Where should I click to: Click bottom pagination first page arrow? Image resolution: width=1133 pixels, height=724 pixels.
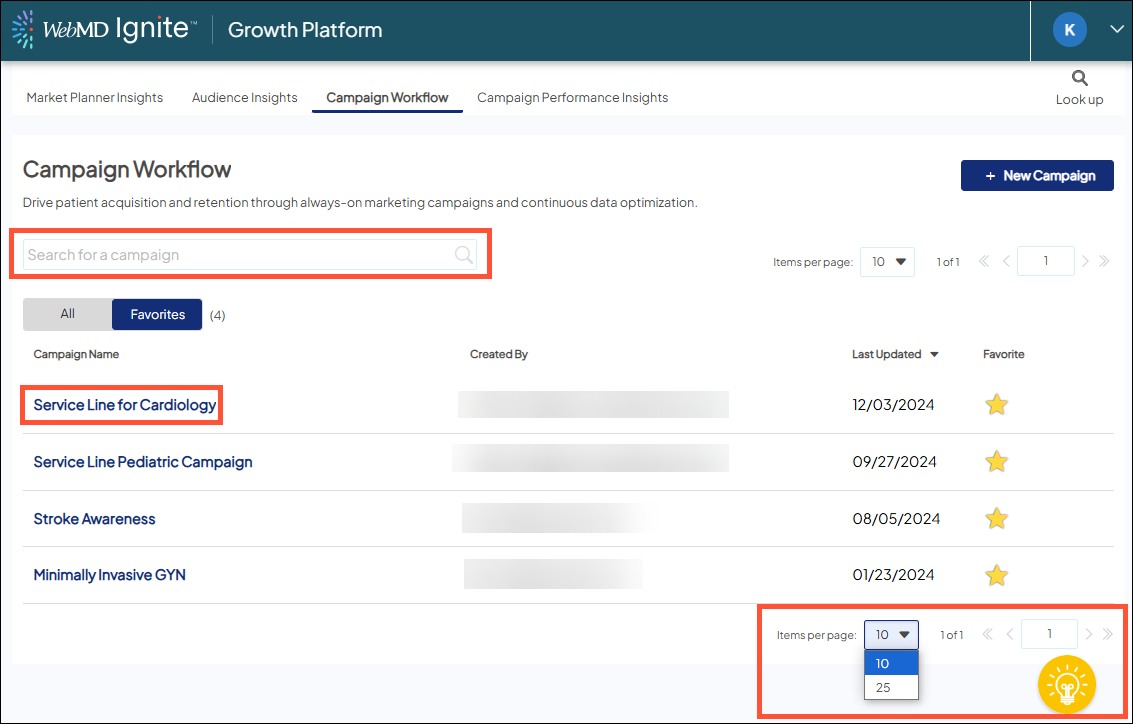coord(986,634)
